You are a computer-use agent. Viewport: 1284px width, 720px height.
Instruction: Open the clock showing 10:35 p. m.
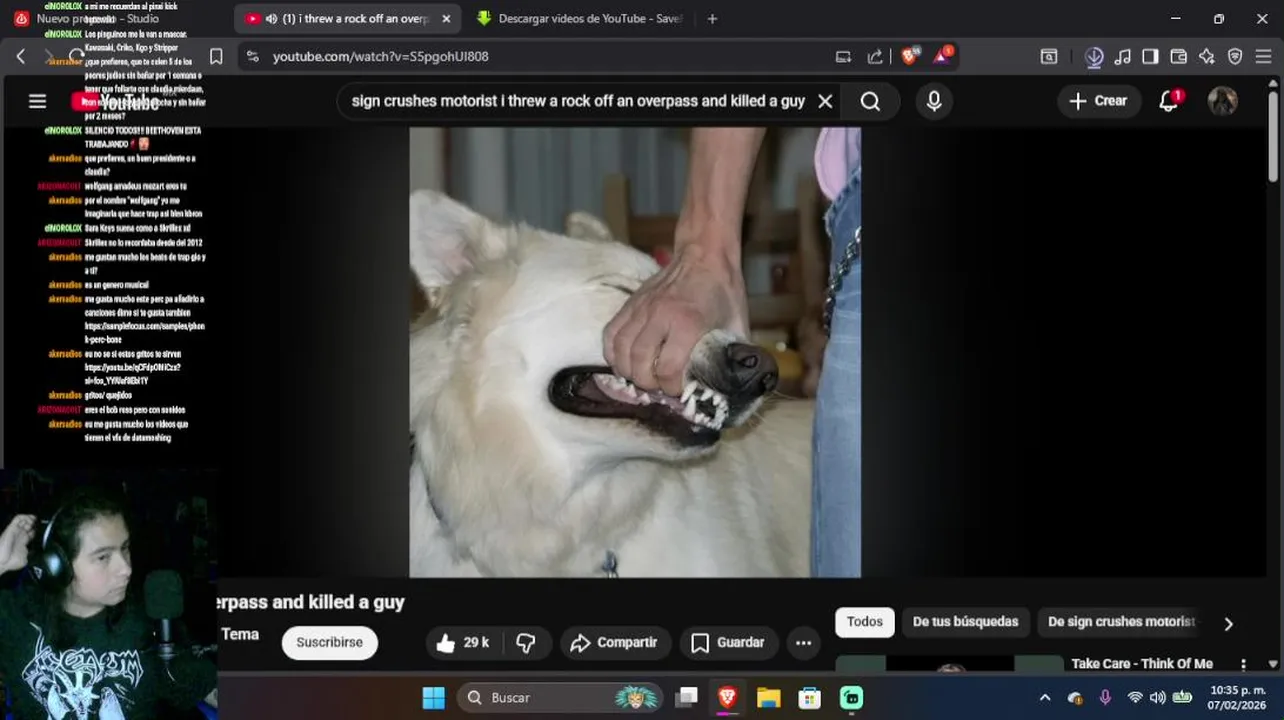[x=1237, y=698]
